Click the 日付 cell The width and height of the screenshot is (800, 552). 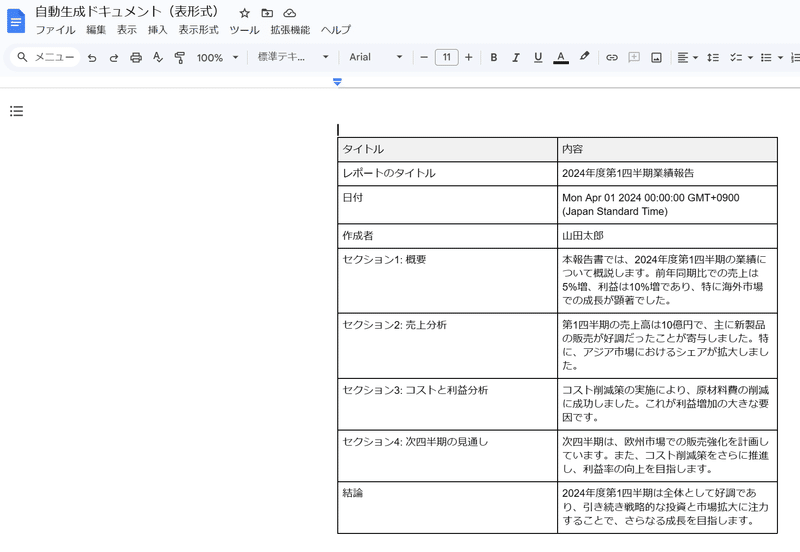pyautogui.click(x=447, y=205)
